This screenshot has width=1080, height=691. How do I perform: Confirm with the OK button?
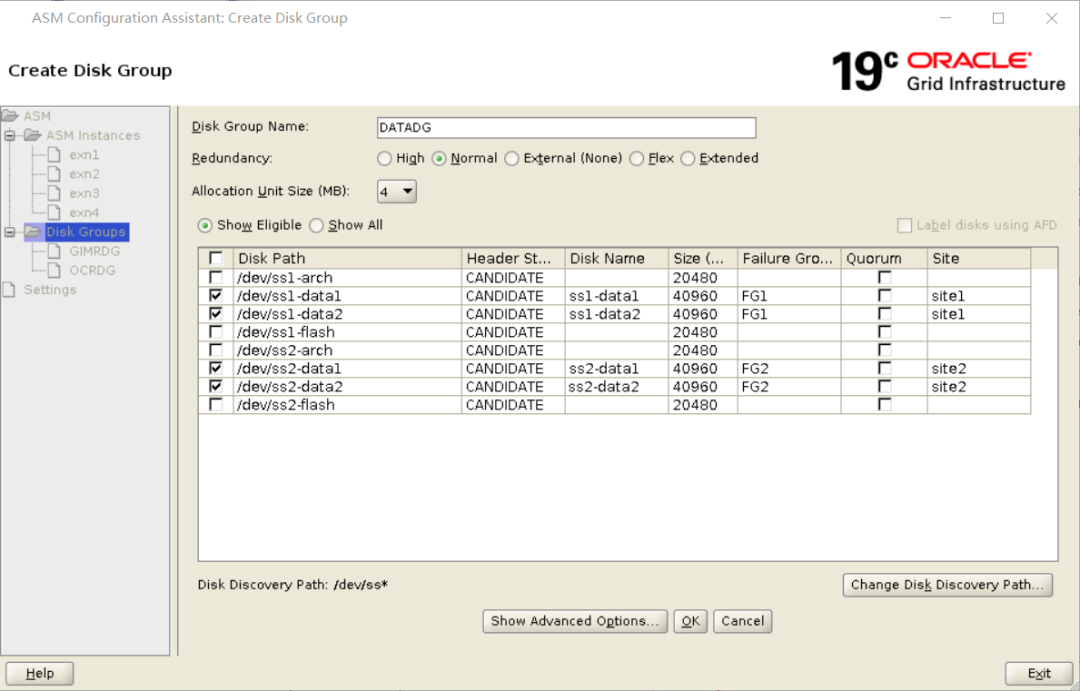690,621
